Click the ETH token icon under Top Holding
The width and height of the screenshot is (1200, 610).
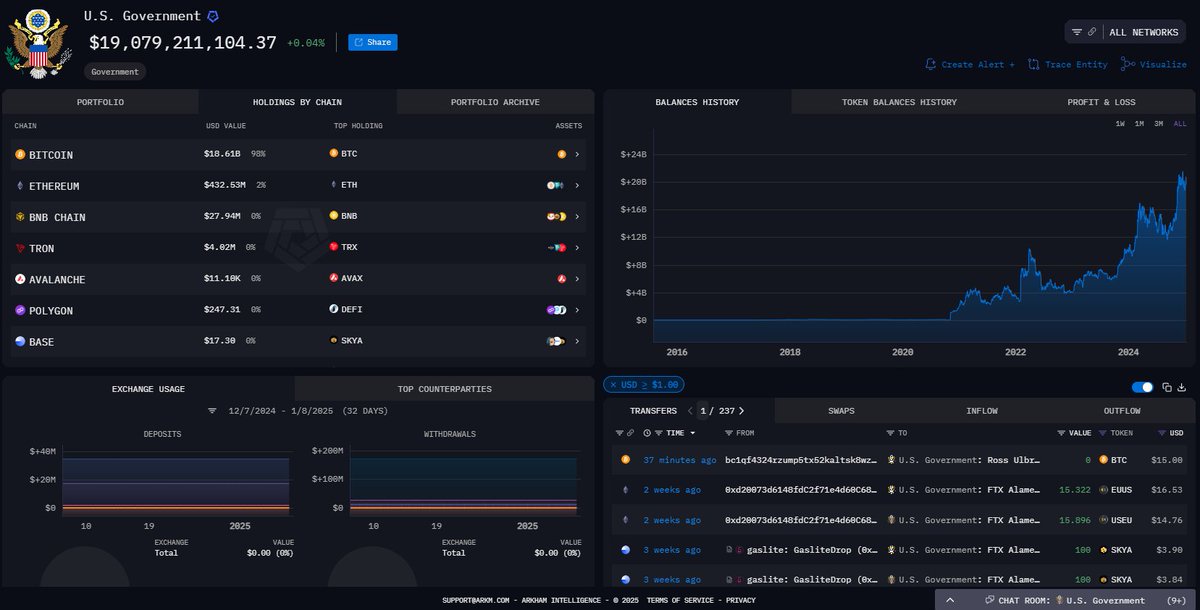tap(333, 185)
